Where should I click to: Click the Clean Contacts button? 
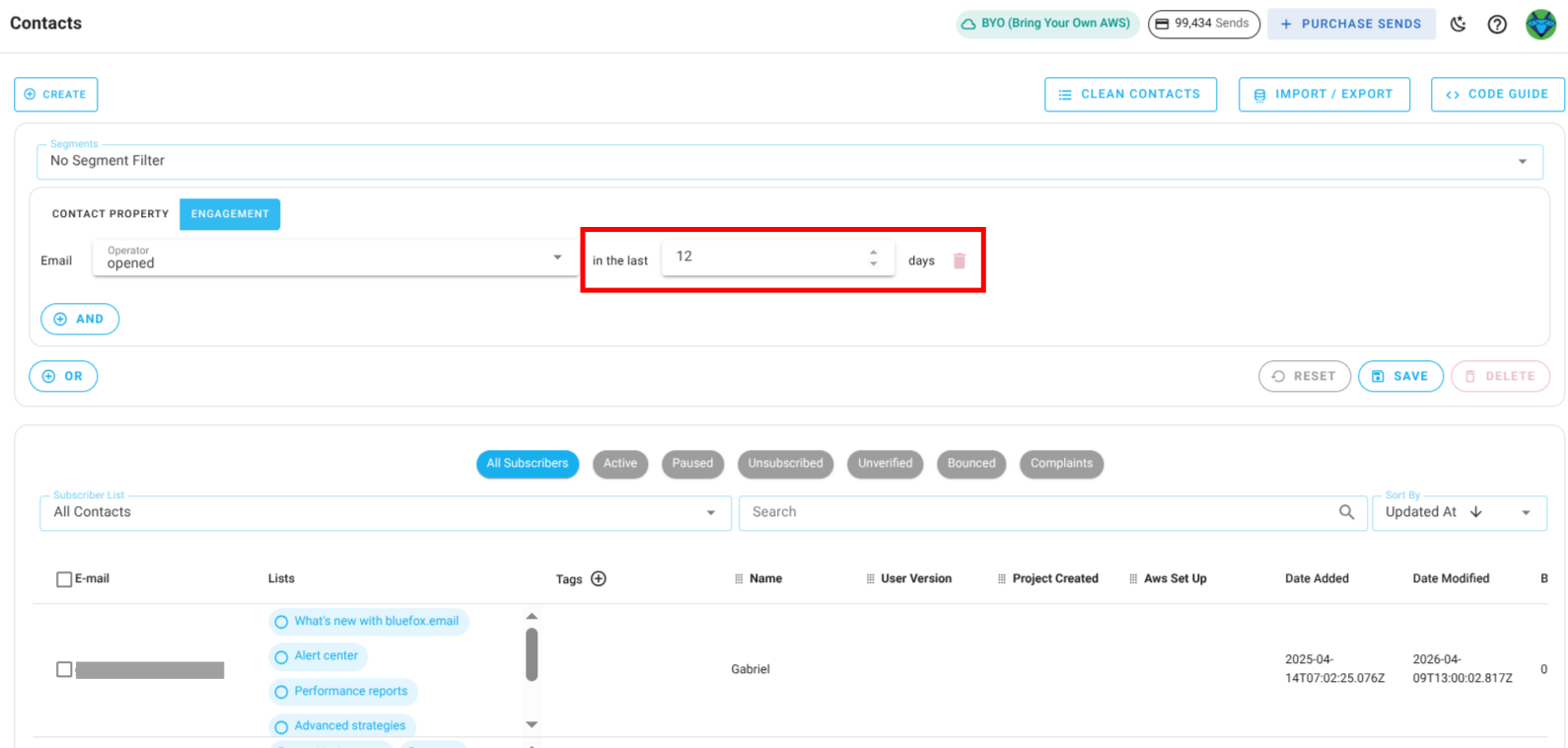[1130, 95]
